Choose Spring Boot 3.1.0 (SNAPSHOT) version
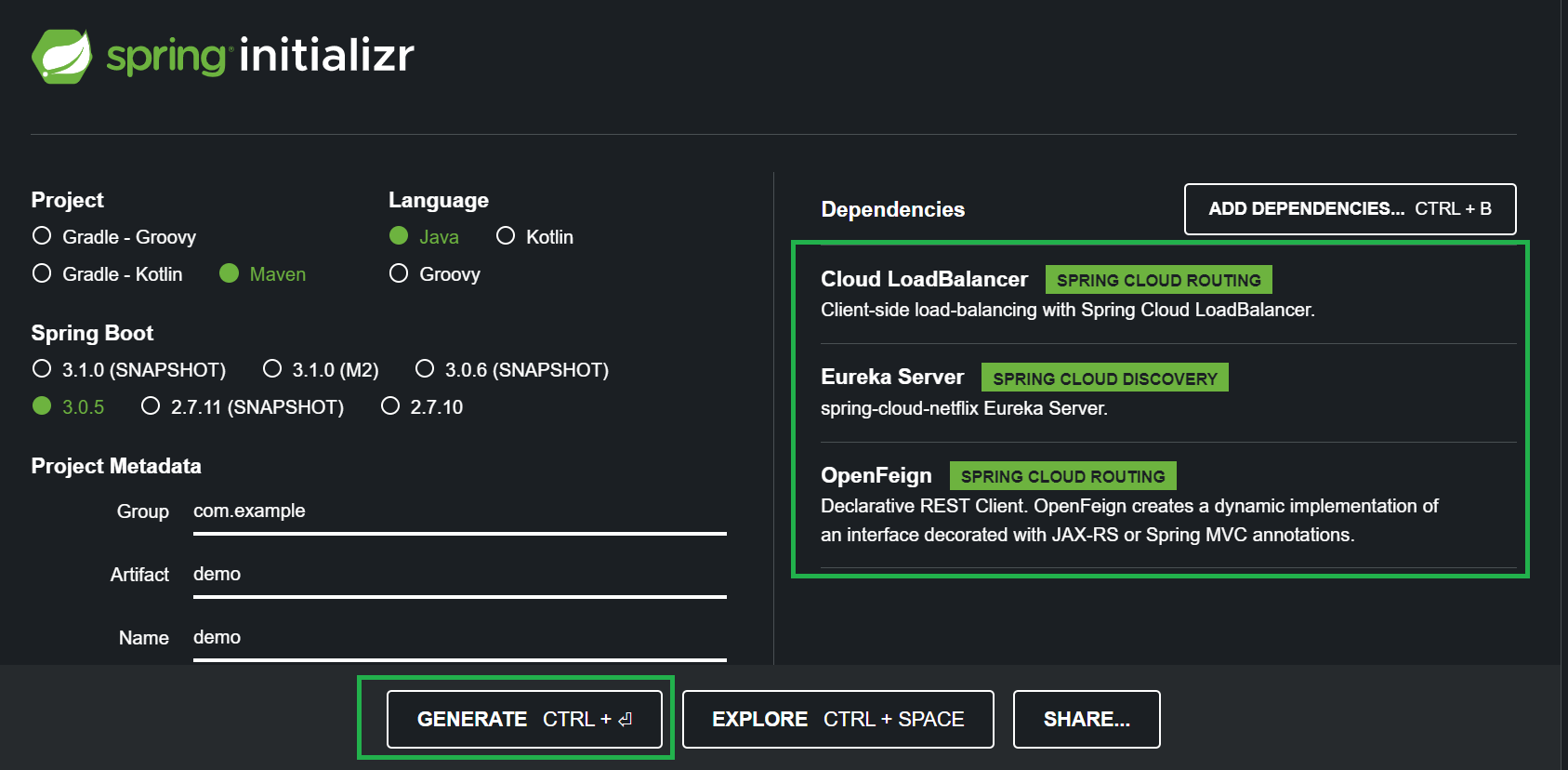This screenshot has width=1568, height=770. pyautogui.click(x=42, y=369)
